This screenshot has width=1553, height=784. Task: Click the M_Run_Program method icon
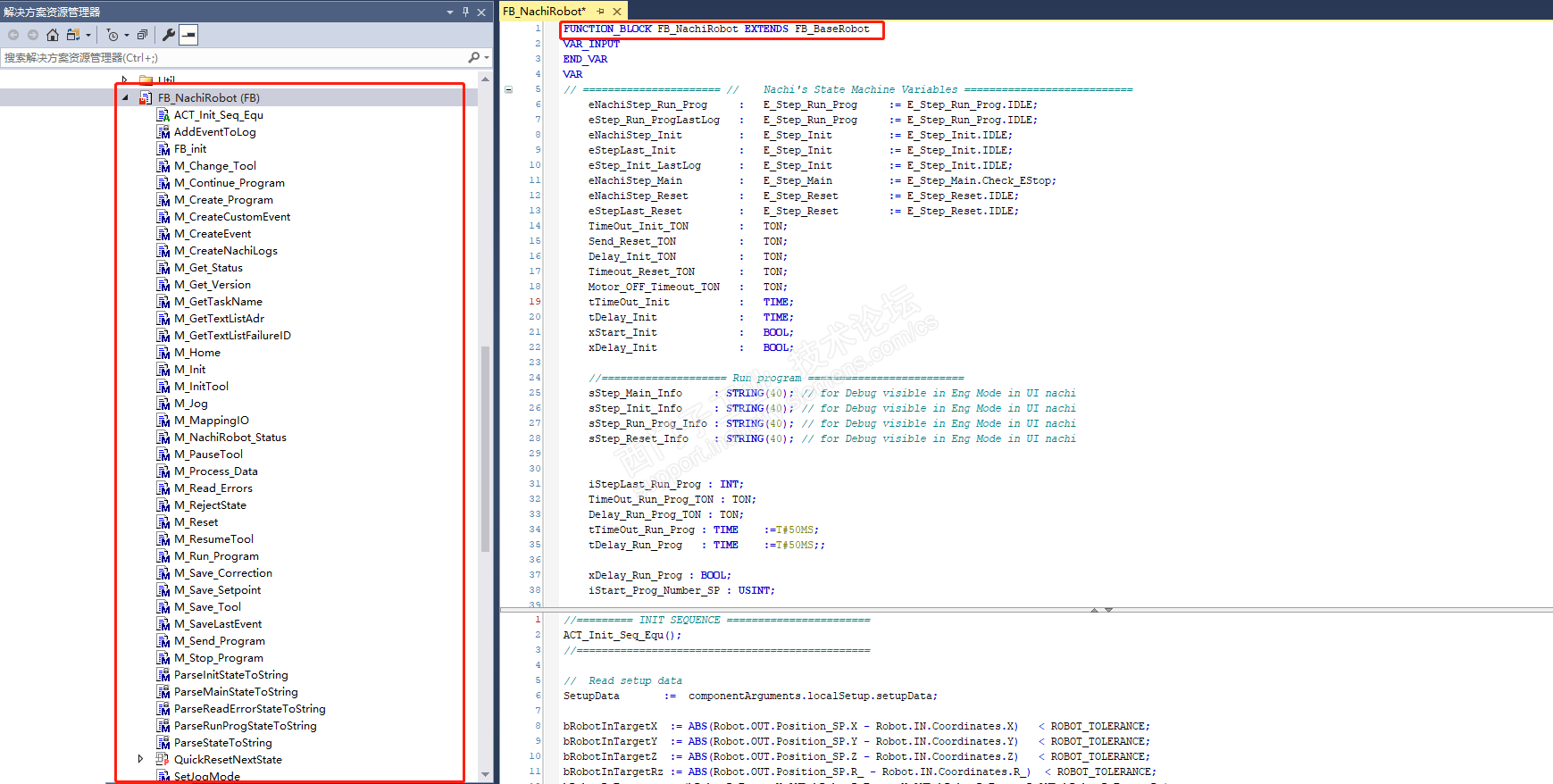[x=163, y=556]
